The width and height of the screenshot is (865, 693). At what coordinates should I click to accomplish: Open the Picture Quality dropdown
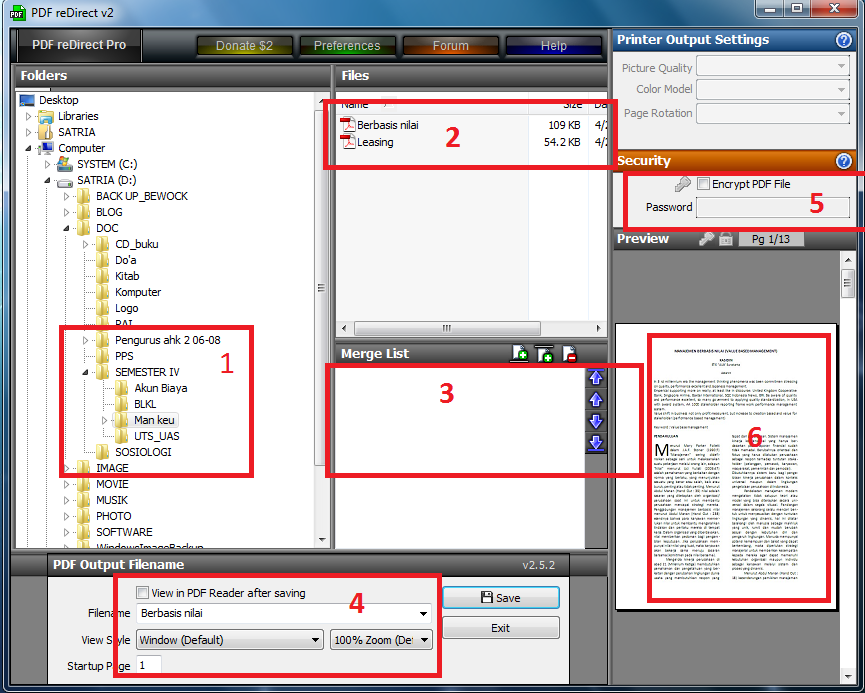pos(772,67)
